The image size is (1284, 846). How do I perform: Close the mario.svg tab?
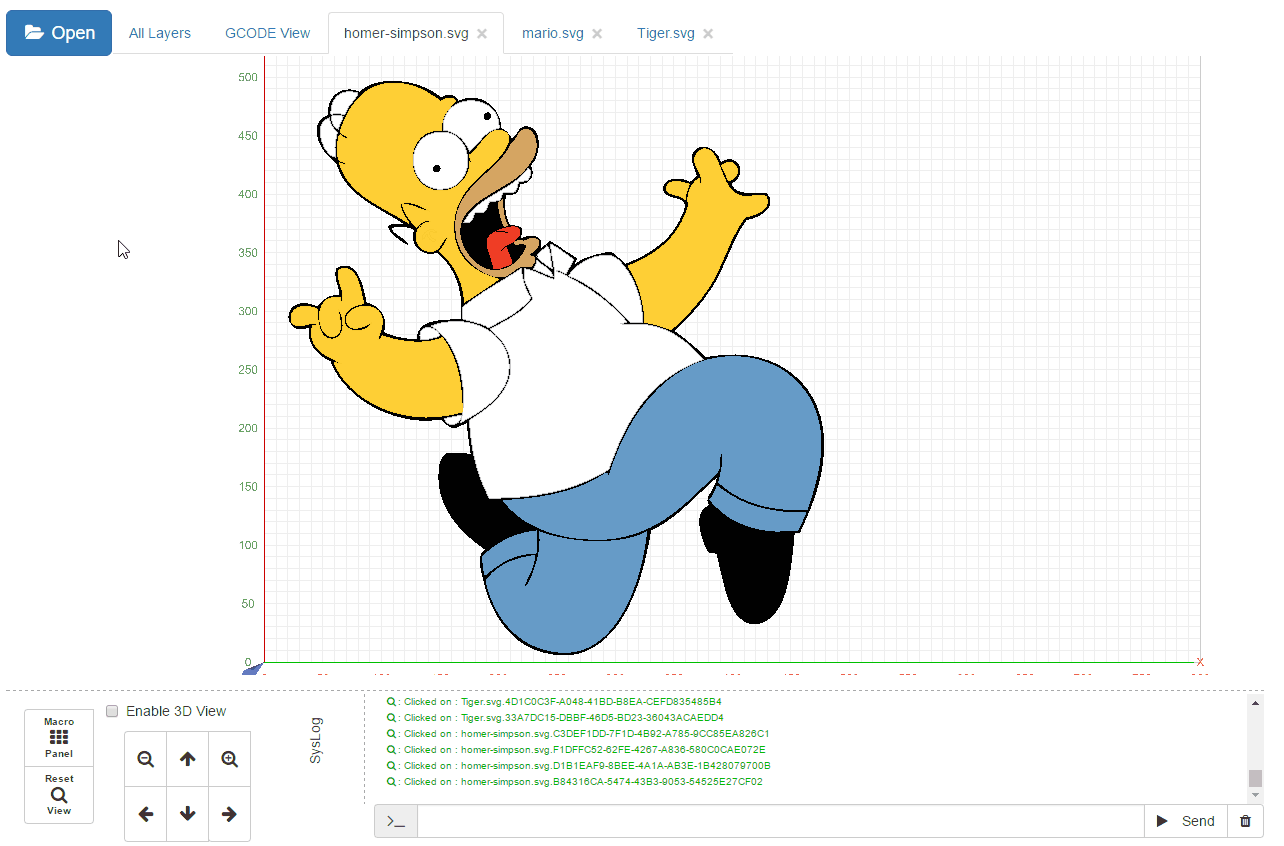[x=597, y=34]
